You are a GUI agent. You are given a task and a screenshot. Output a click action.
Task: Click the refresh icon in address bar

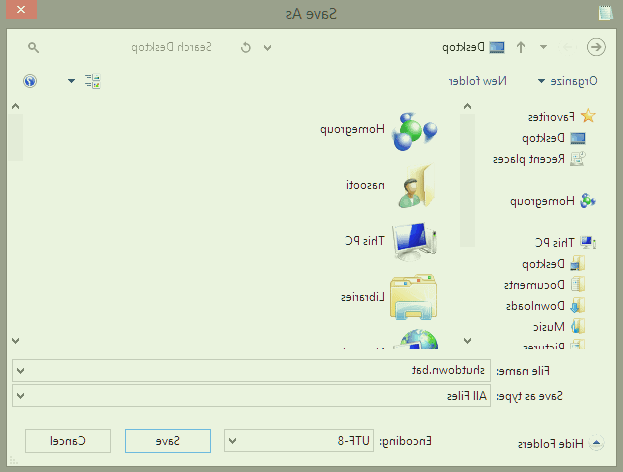point(246,47)
